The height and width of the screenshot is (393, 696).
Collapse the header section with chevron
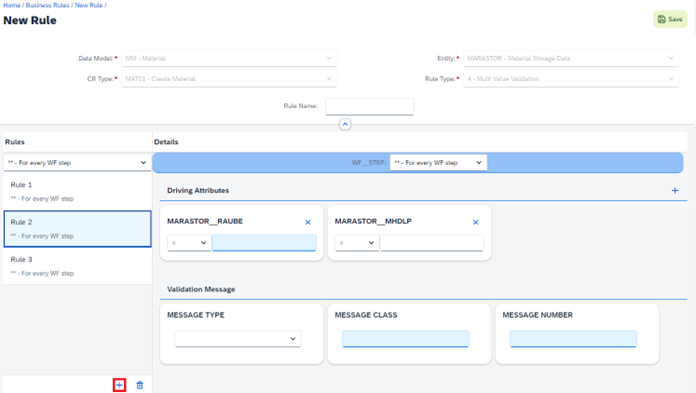tap(345, 124)
